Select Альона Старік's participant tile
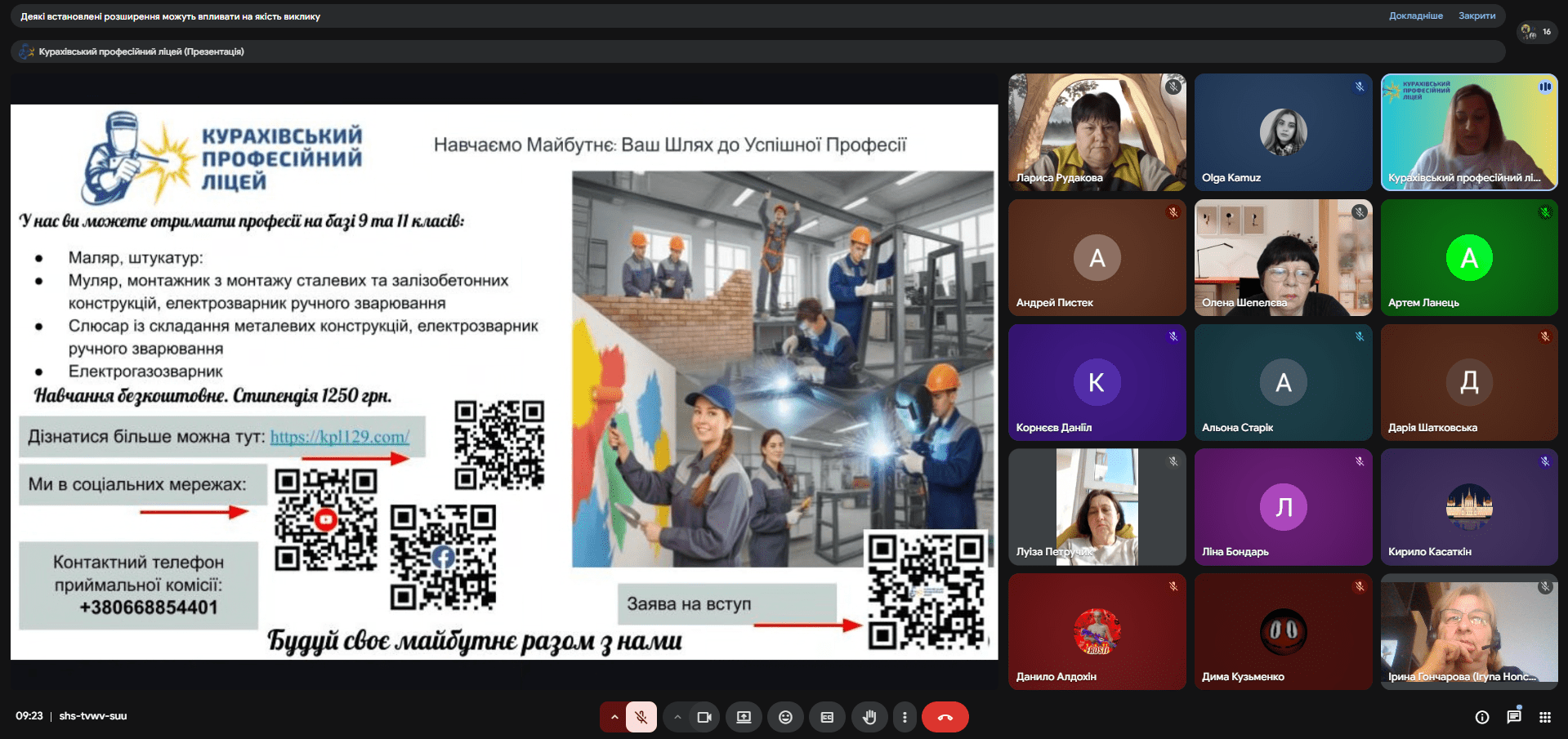The height and width of the screenshot is (739, 1568). pyautogui.click(x=1283, y=382)
